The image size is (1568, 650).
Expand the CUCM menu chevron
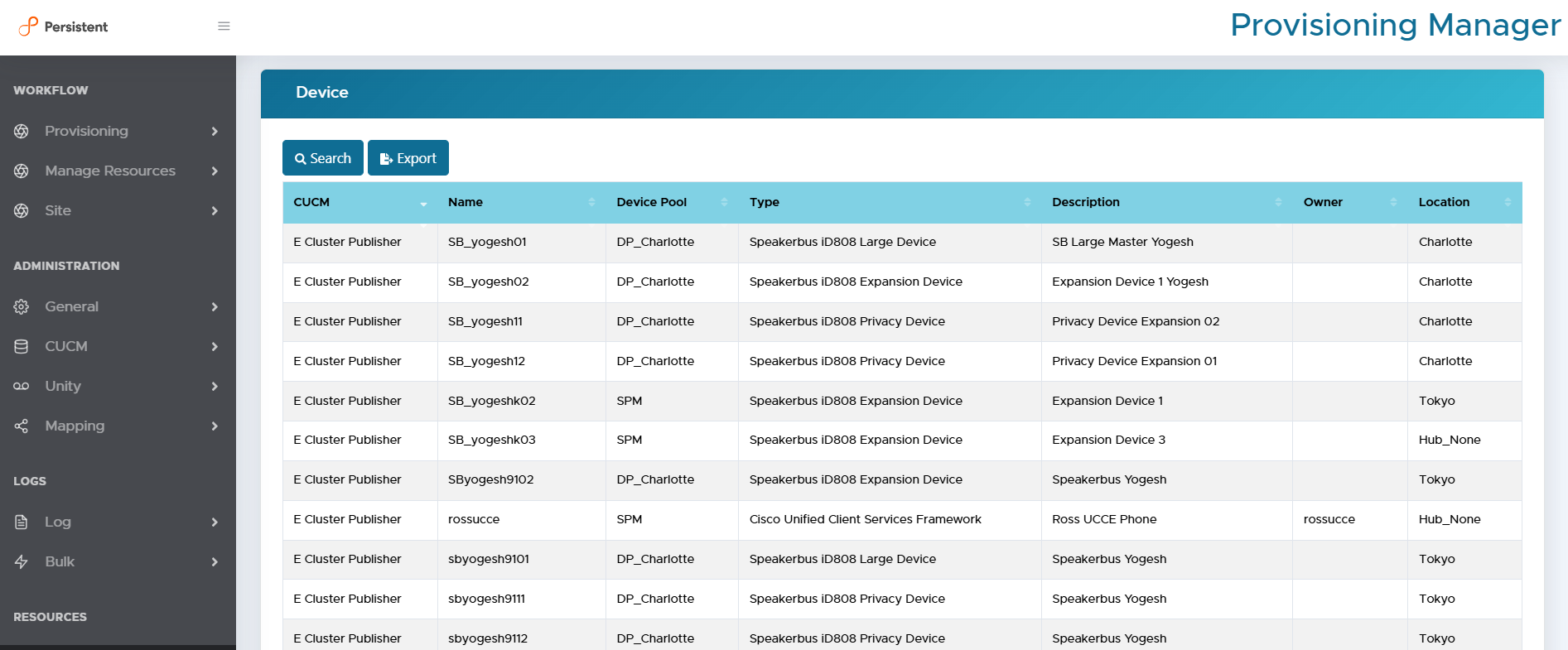click(215, 346)
